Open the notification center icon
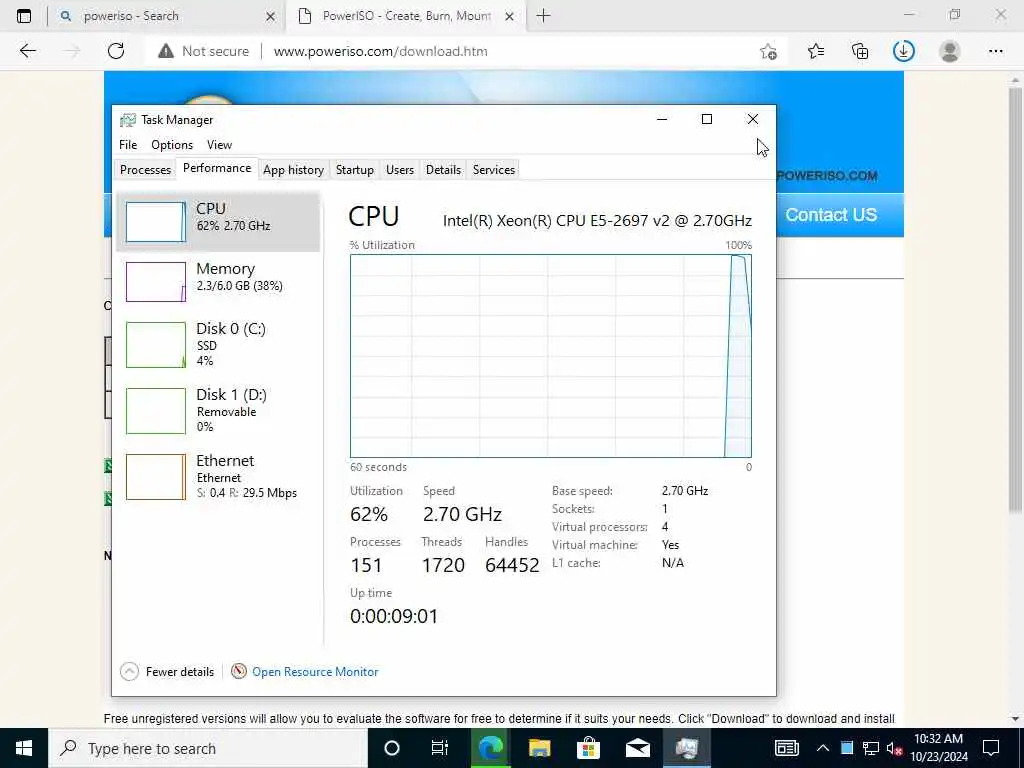 991,748
